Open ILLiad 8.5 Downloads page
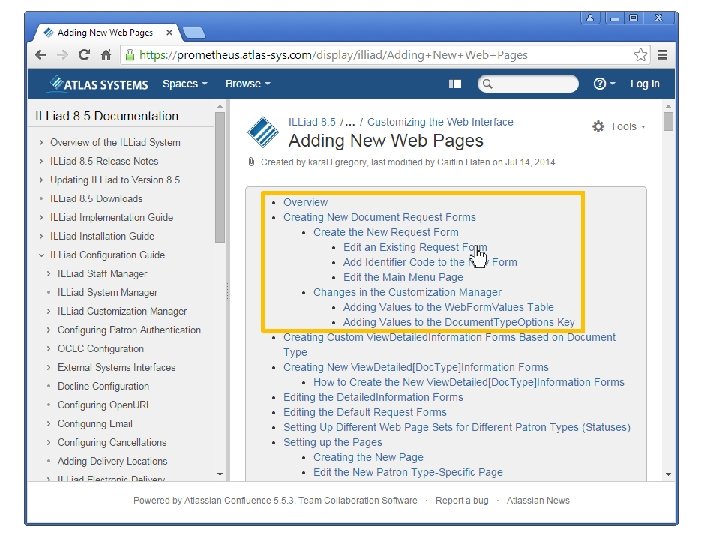Image resolution: width=720 pixels, height=540 pixels. [x=96, y=199]
